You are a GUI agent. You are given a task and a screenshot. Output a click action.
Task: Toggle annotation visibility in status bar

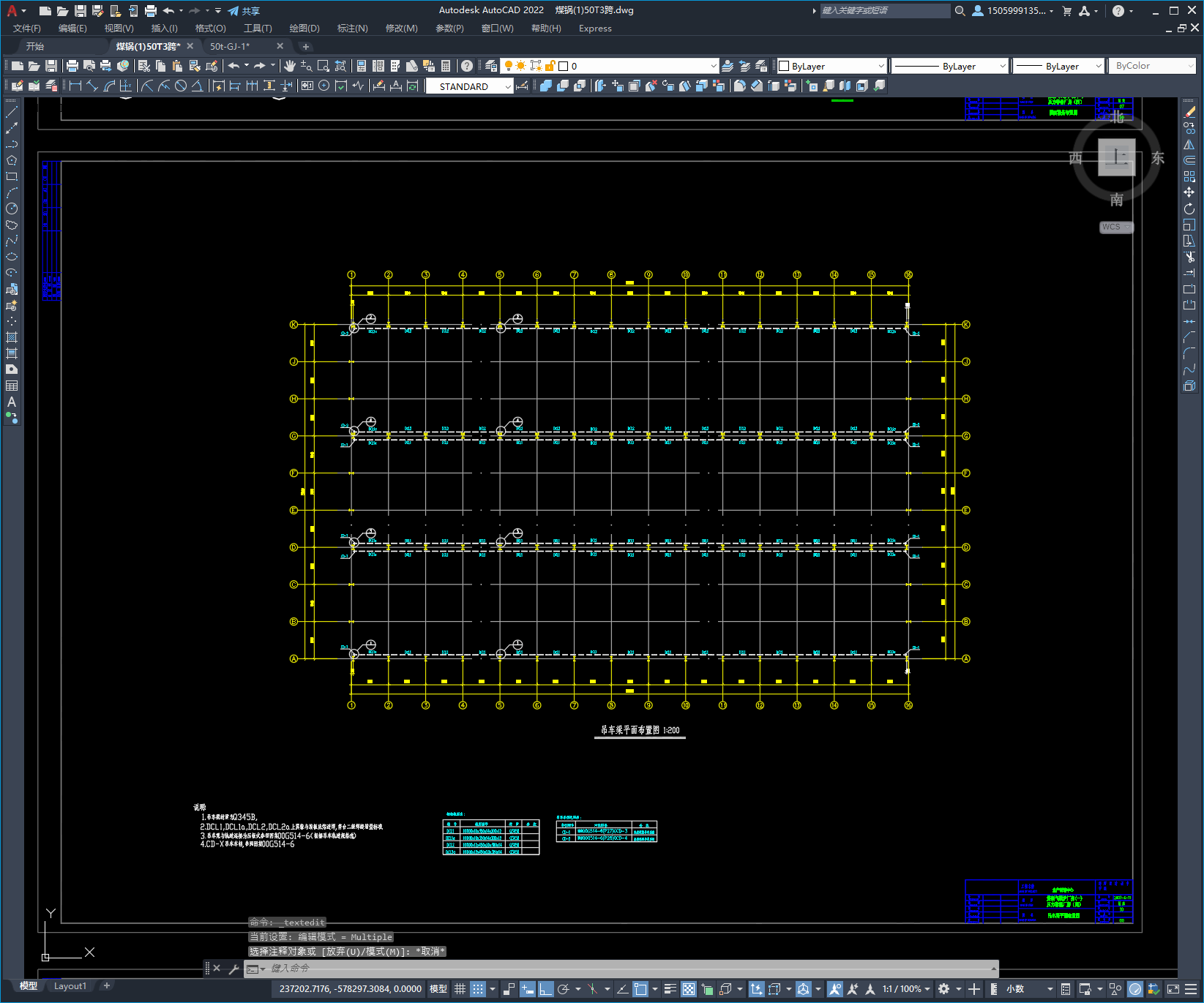(834, 989)
